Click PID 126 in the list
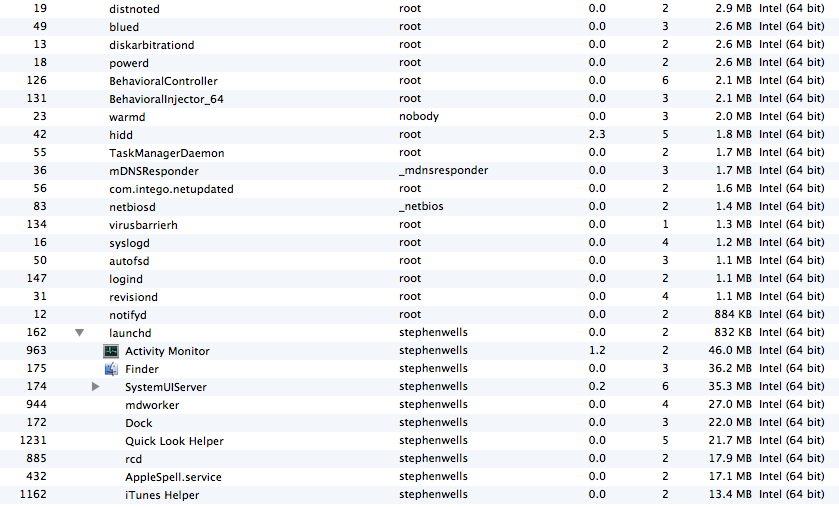This screenshot has width=839, height=507. (x=36, y=80)
